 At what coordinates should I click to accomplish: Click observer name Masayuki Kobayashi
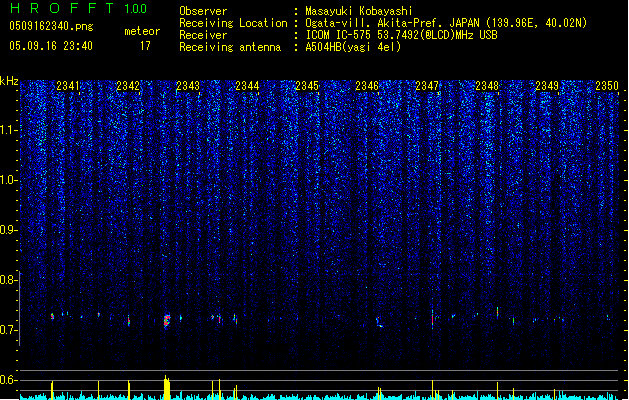[359, 11]
